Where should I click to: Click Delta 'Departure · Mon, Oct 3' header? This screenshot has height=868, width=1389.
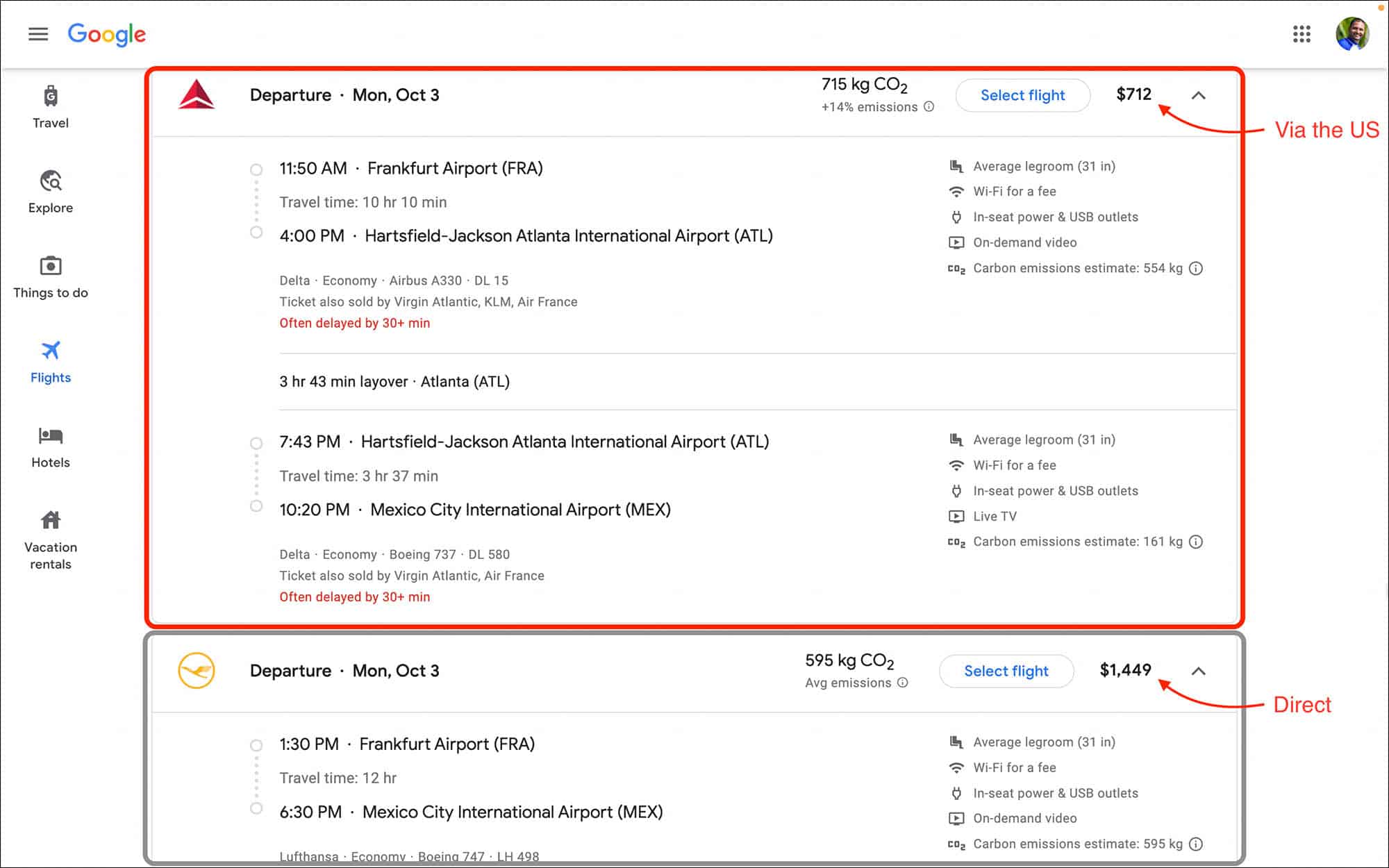pyautogui.click(x=344, y=95)
